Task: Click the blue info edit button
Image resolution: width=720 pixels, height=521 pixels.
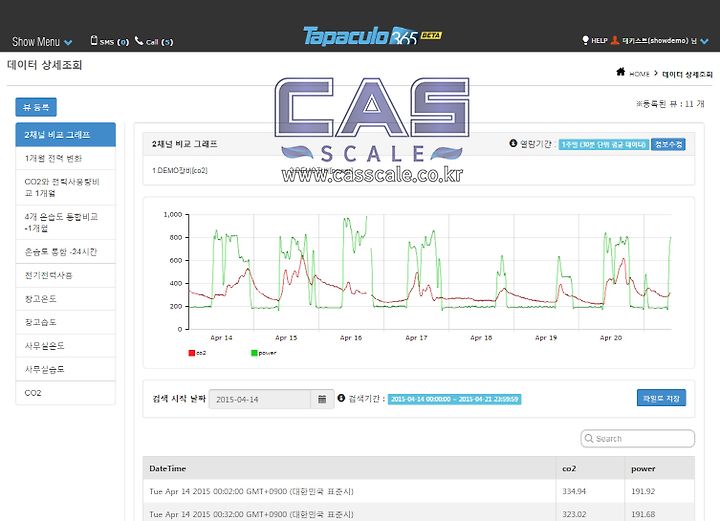Action: point(668,145)
